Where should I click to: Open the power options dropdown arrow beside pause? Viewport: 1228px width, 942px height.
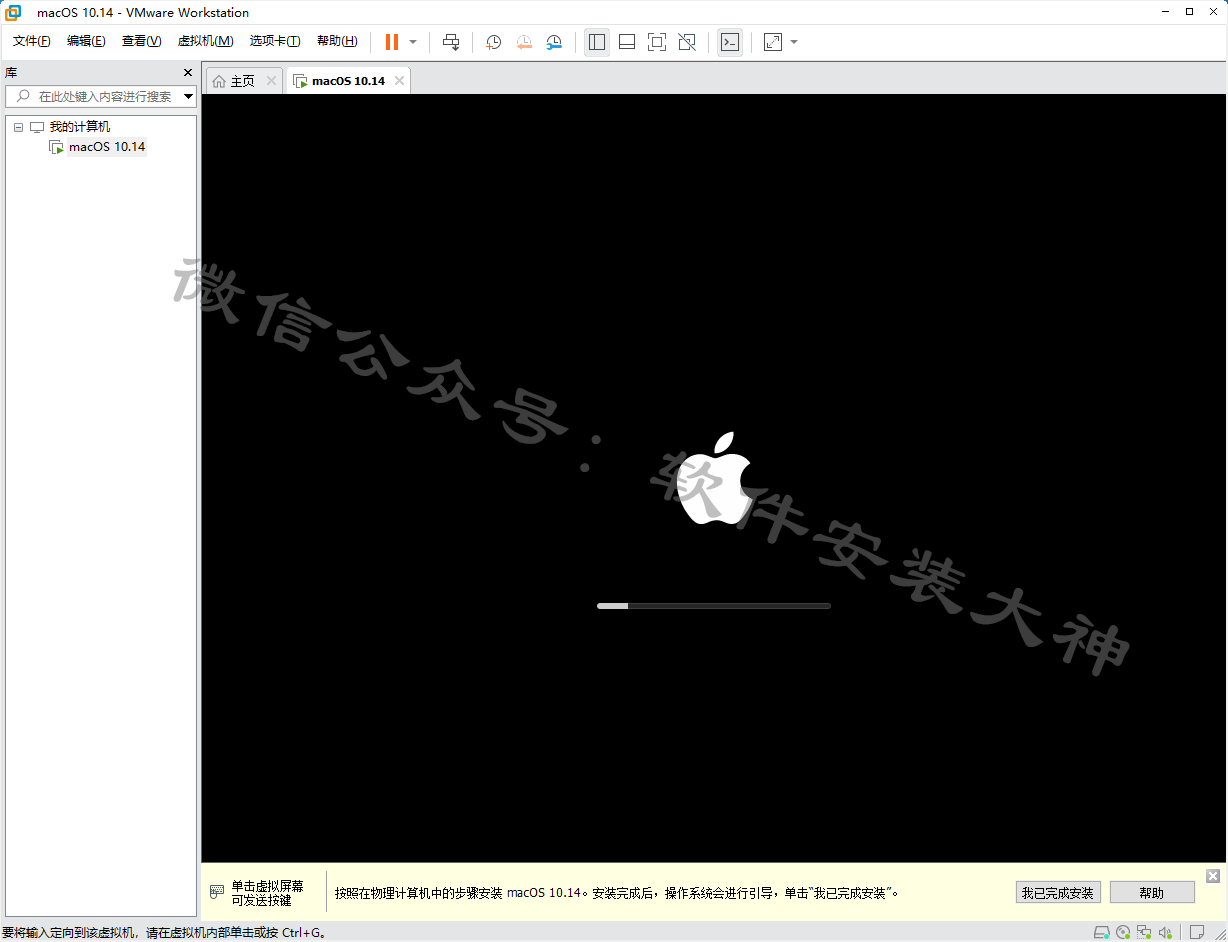[x=413, y=42]
